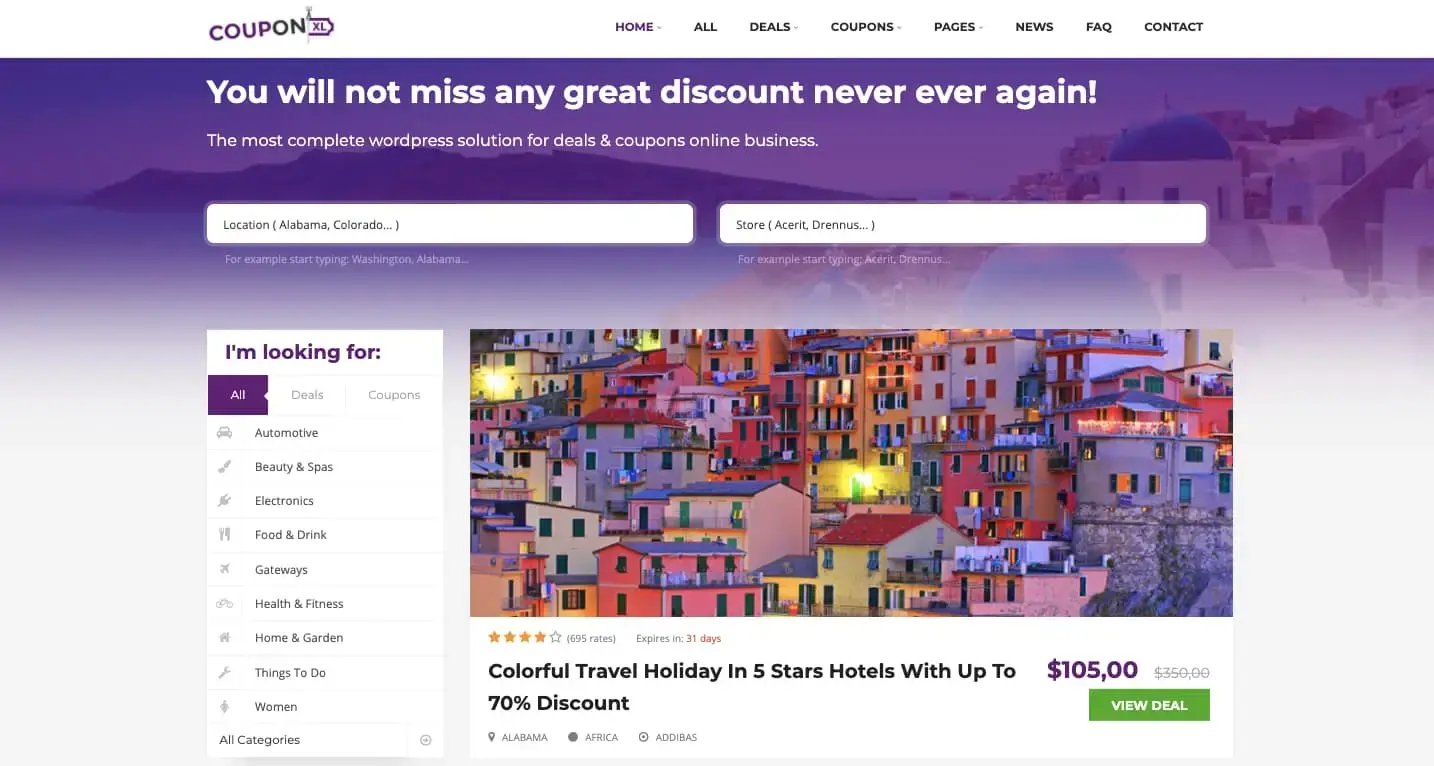The image size is (1434, 766).
Task: Switch to the Deals tab in the sidebar
Action: 307,395
